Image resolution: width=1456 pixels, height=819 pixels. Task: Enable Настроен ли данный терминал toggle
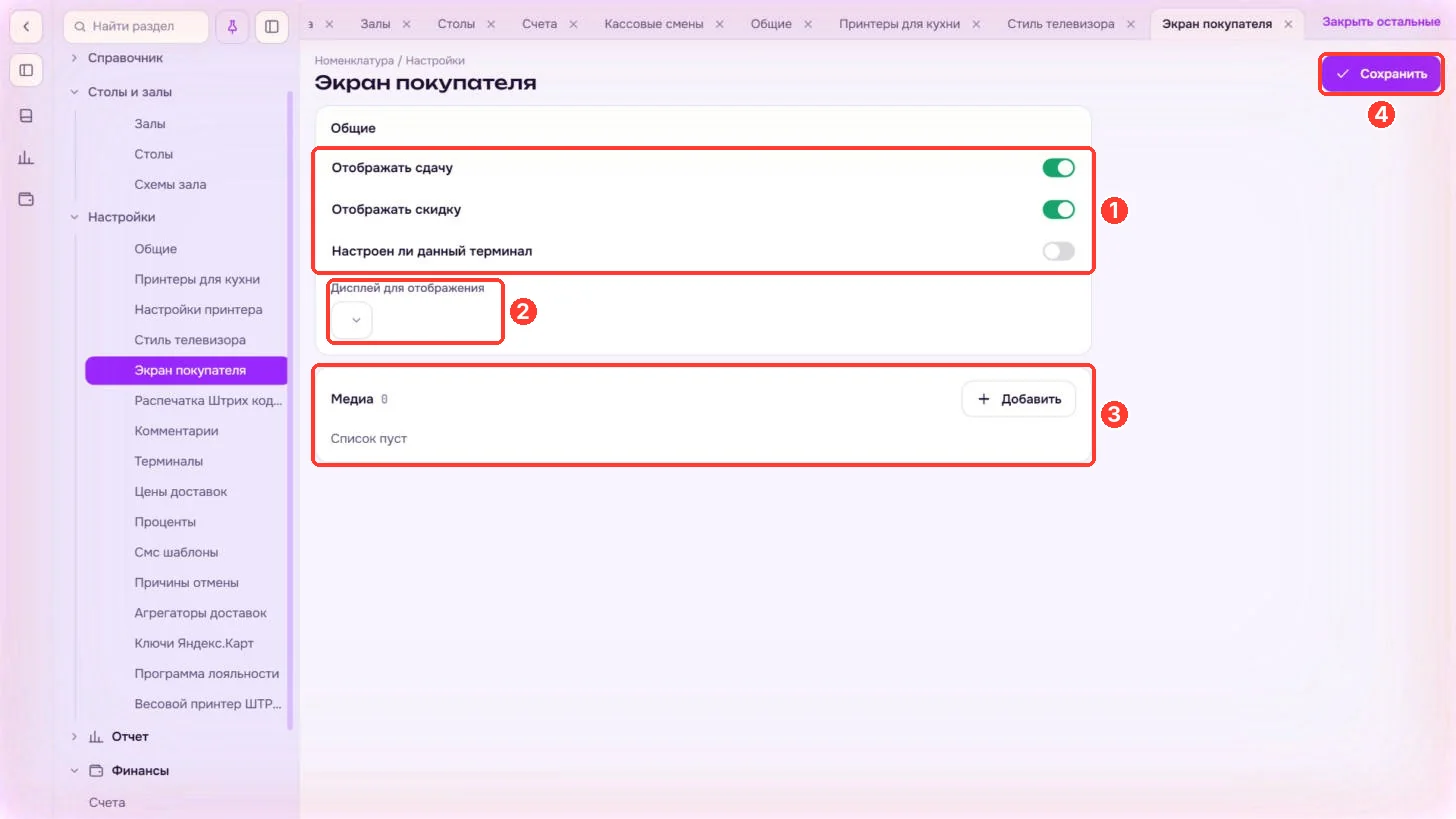pyautogui.click(x=1058, y=251)
